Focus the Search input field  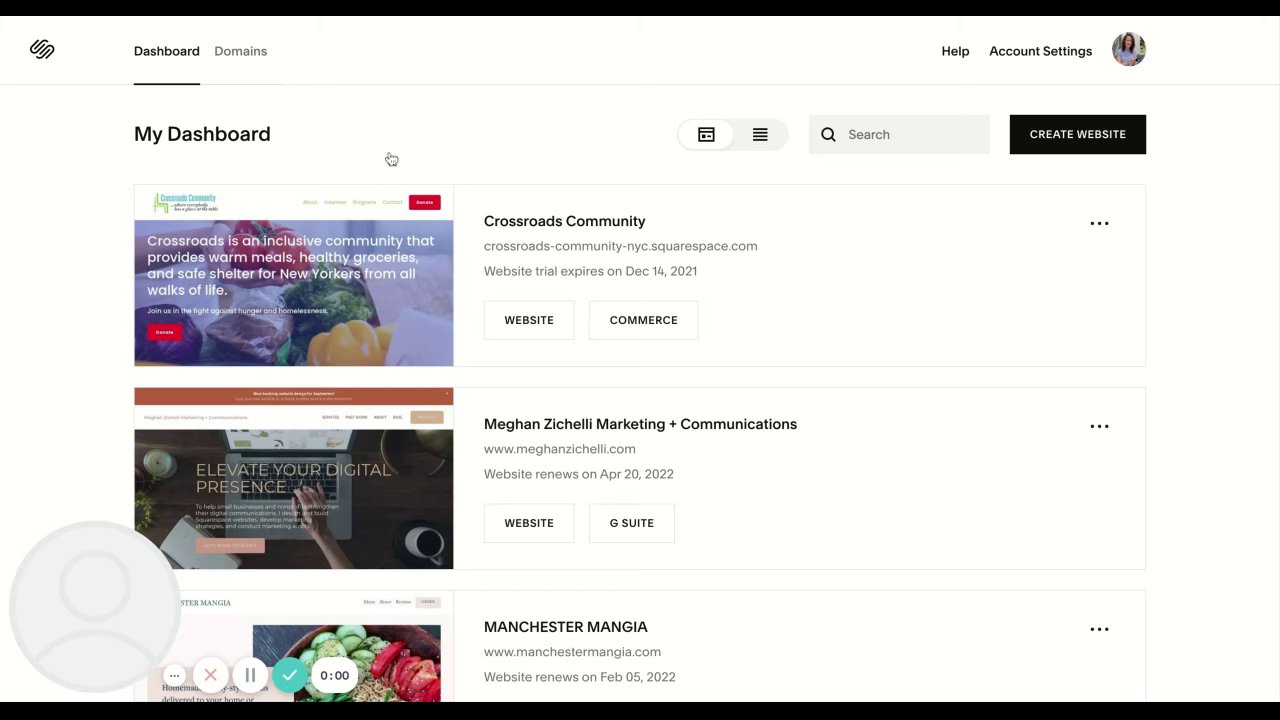pyautogui.click(x=899, y=135)
